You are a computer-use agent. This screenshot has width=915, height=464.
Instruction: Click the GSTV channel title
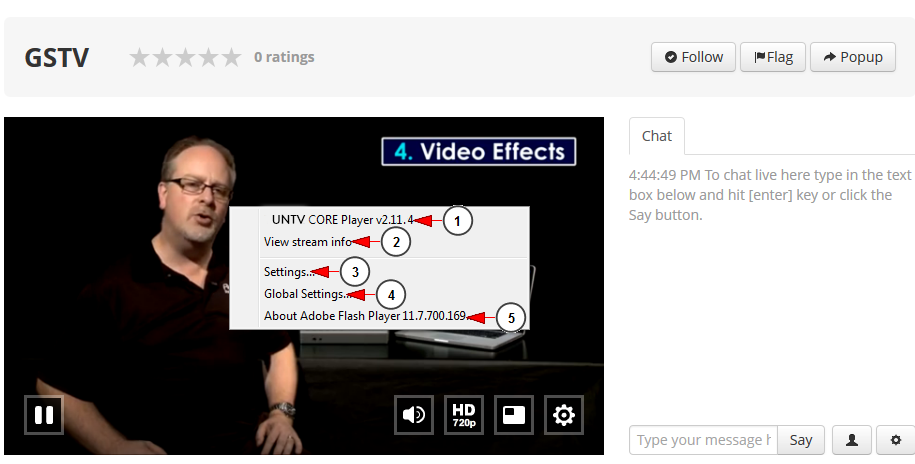(x=57, y=58)
